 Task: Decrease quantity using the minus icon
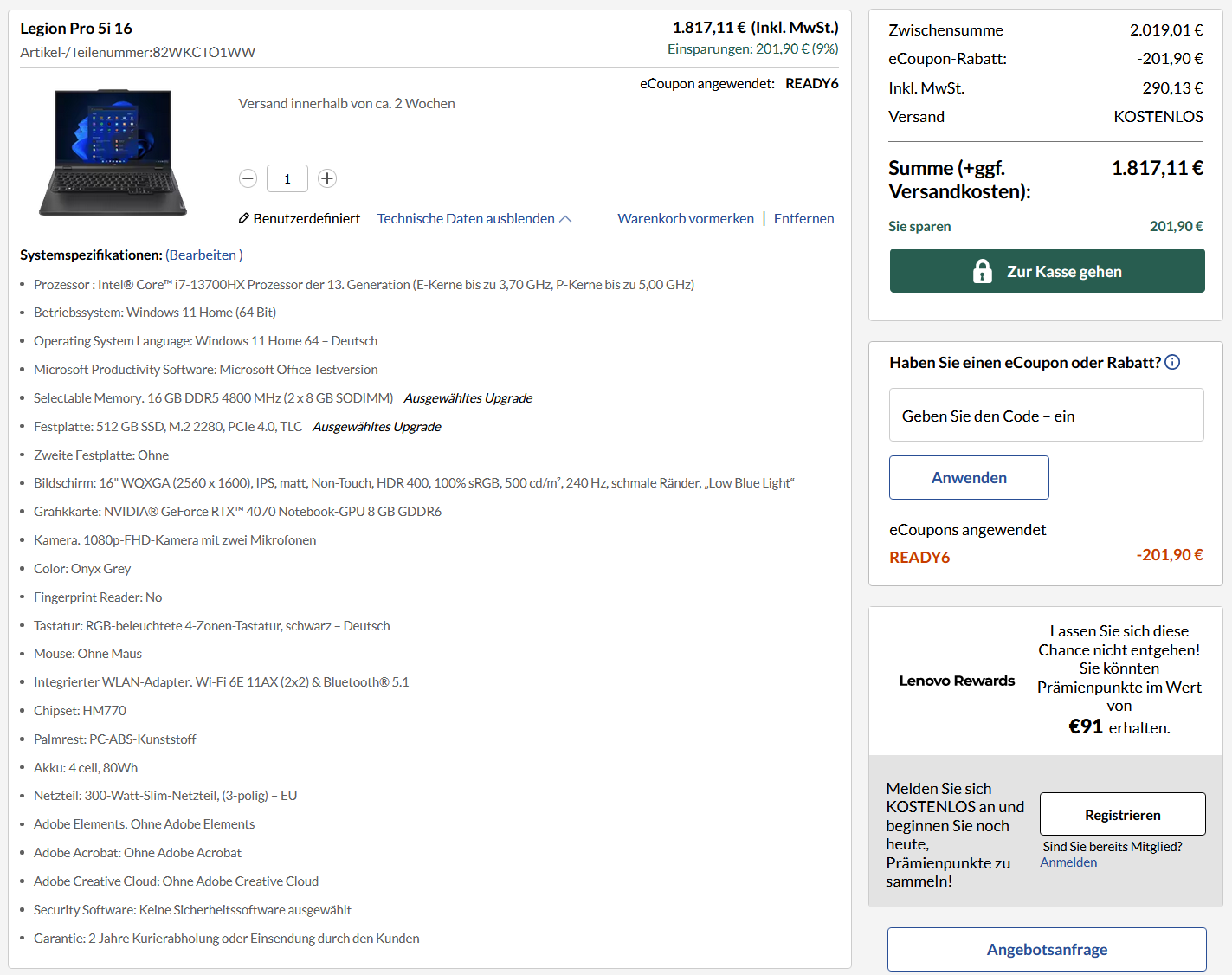coord(248,178)
